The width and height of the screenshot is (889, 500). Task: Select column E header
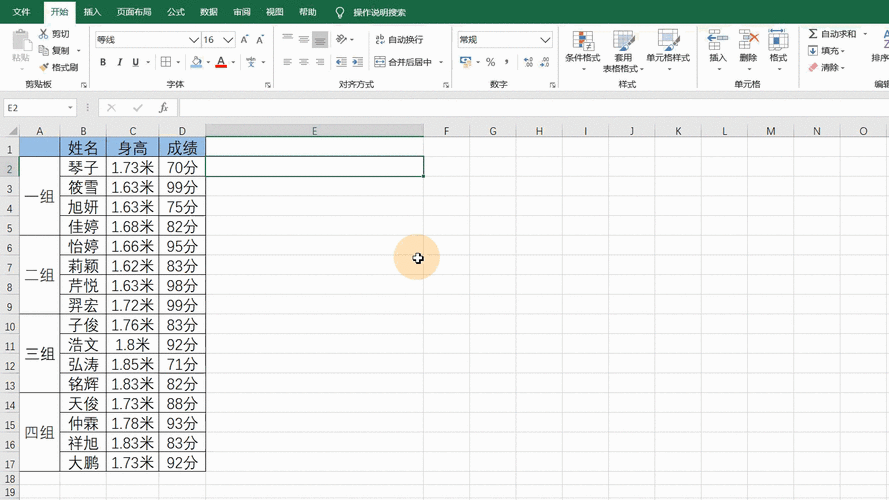[314, 131]
